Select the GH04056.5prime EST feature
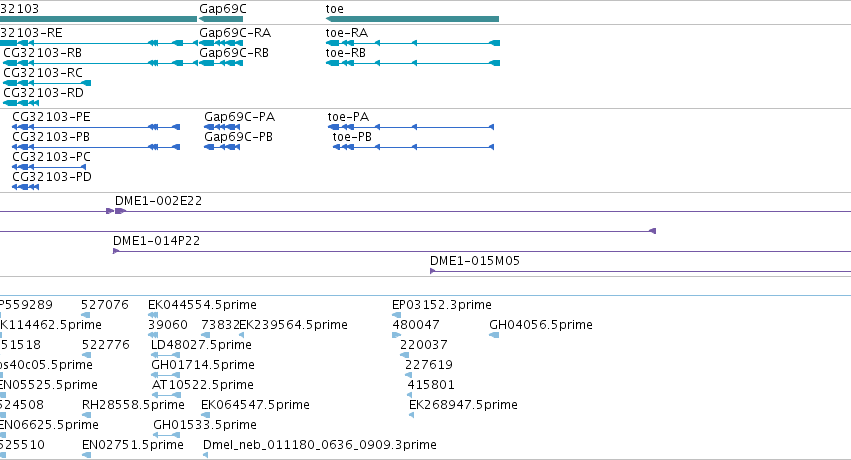The height and width of the screenshot is (460, 851). pos(494,335)
